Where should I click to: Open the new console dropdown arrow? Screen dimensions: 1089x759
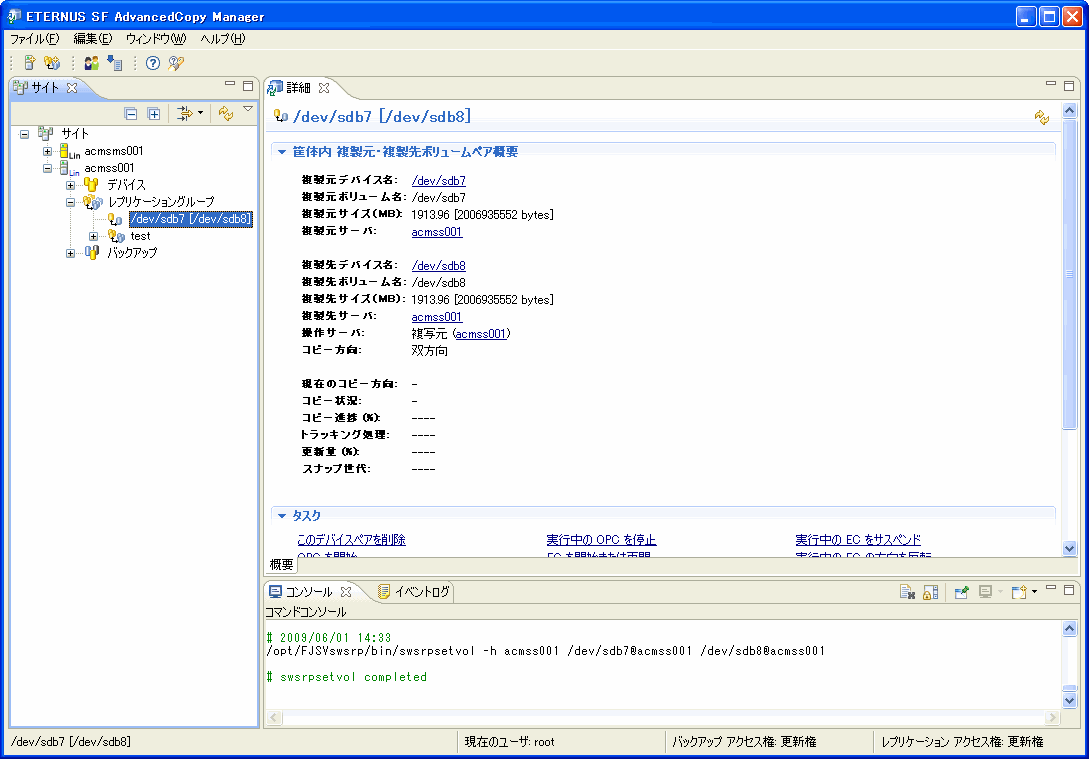[x=1034, y=592]
